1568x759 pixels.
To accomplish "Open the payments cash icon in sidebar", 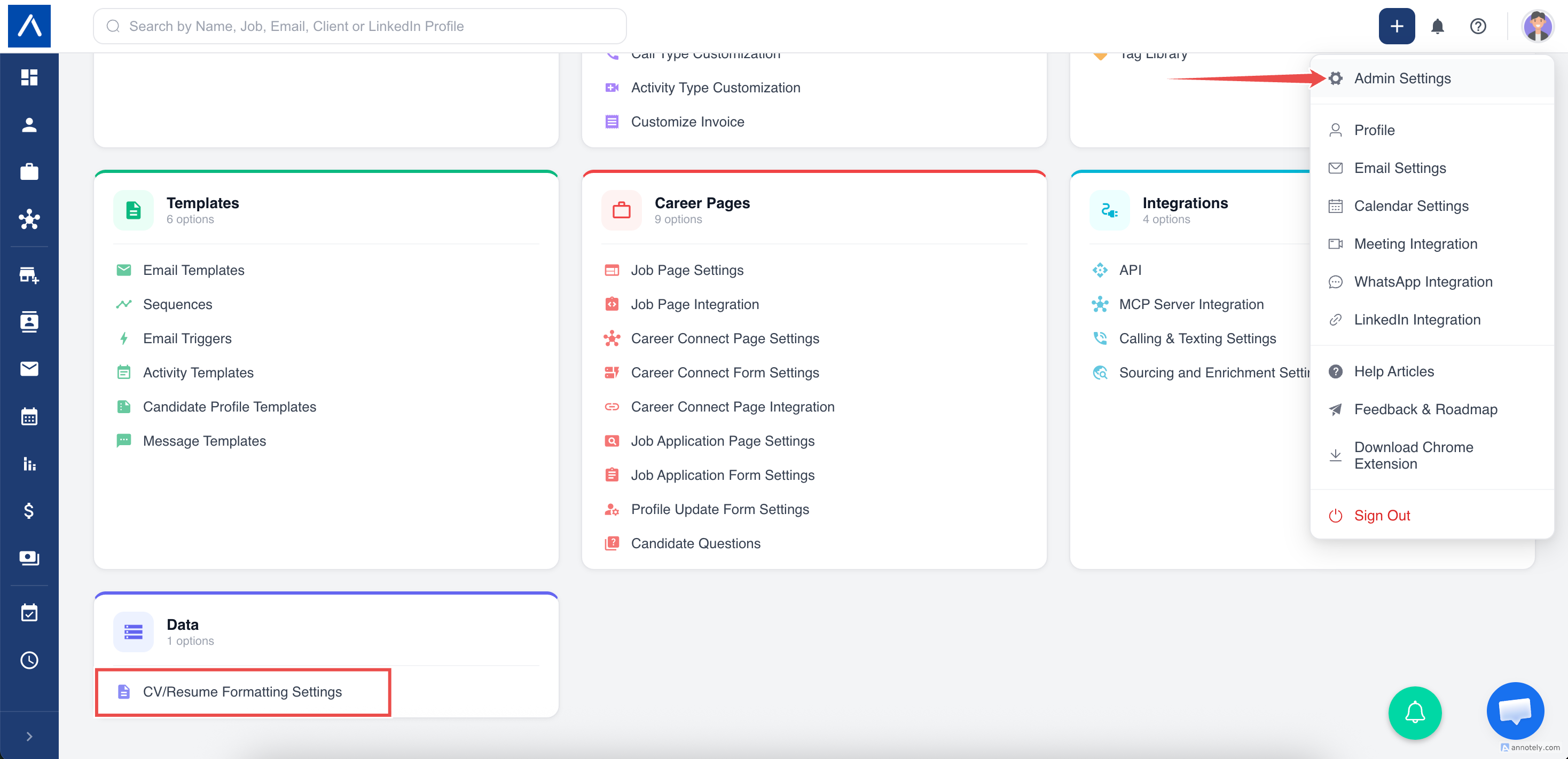I will pos(29,558).
